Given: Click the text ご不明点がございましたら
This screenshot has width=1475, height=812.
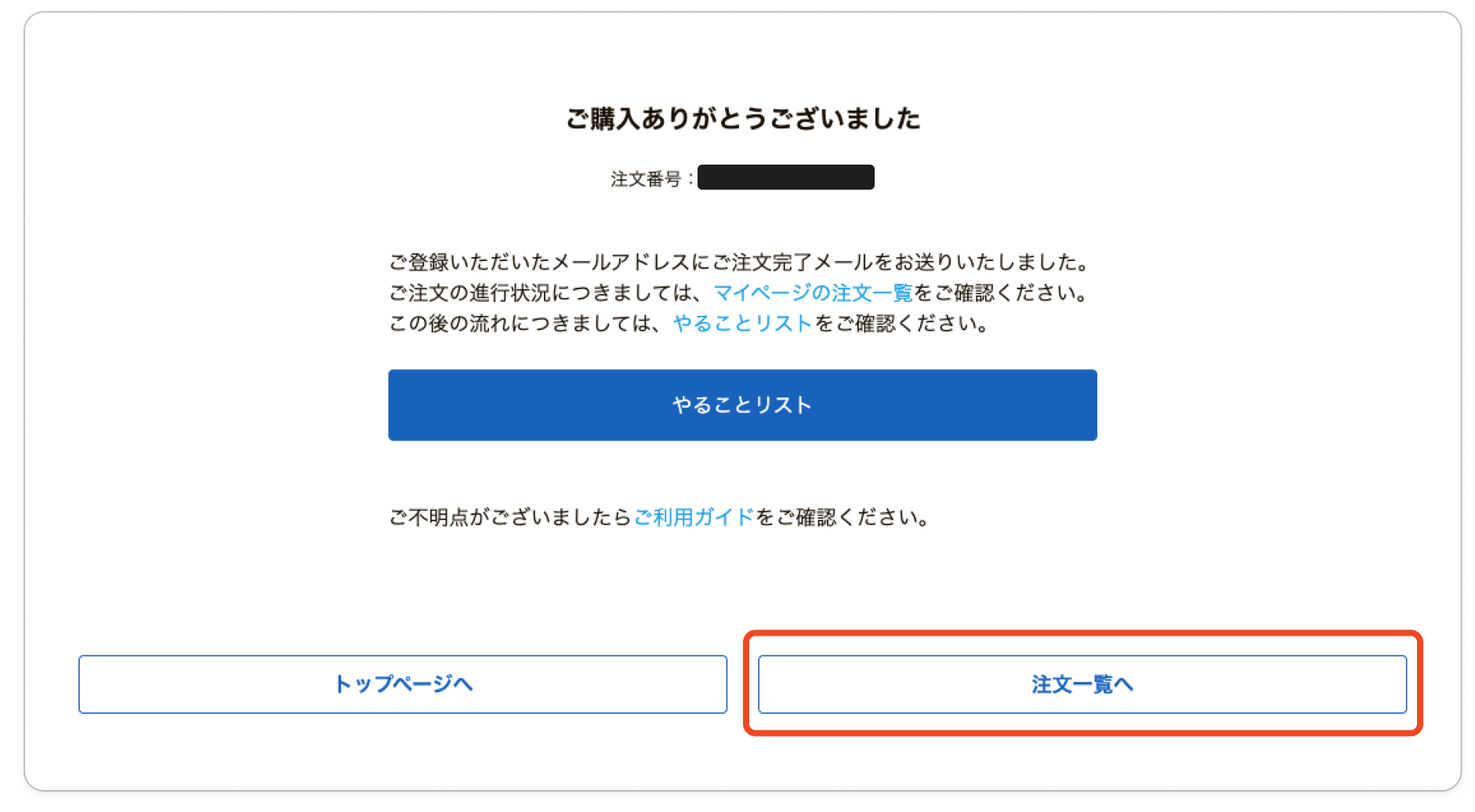Looking at the screenshot, I should pyautogui.click(x=509, y=517).
